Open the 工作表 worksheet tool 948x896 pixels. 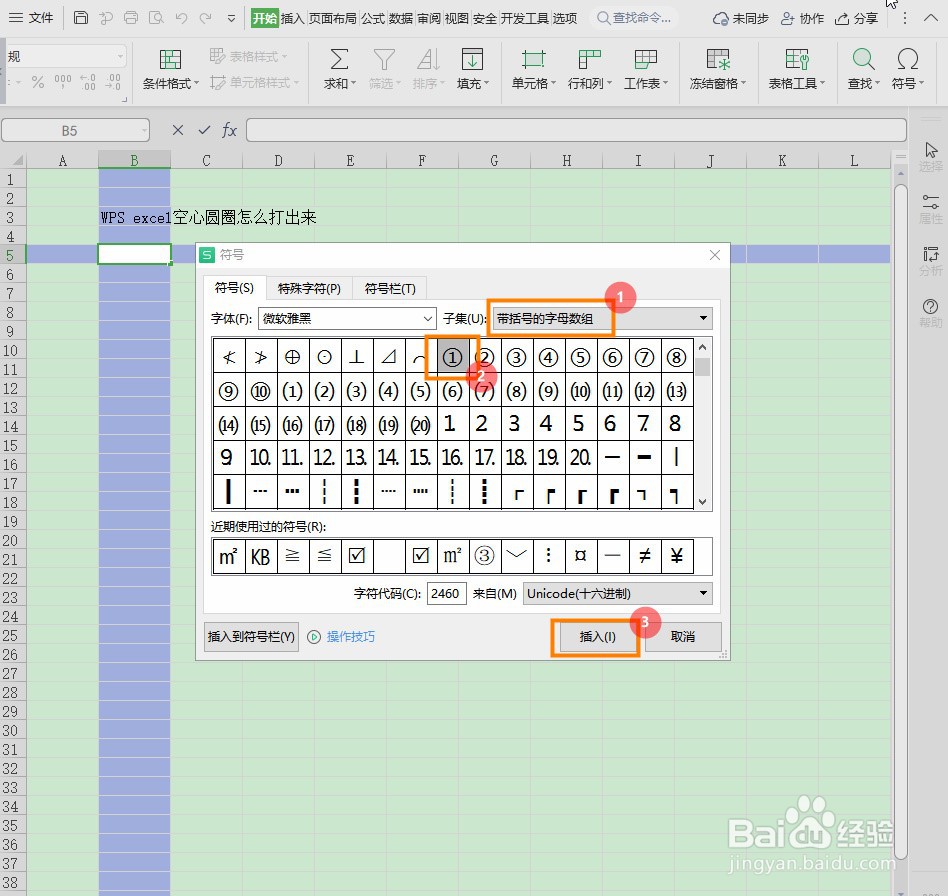coord(646,69)
